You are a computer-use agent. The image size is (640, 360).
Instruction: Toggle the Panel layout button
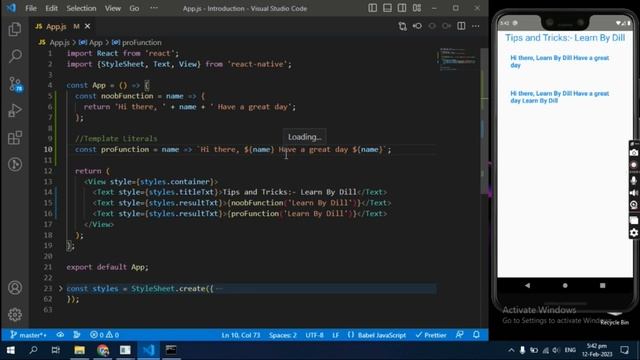point(387,8)
